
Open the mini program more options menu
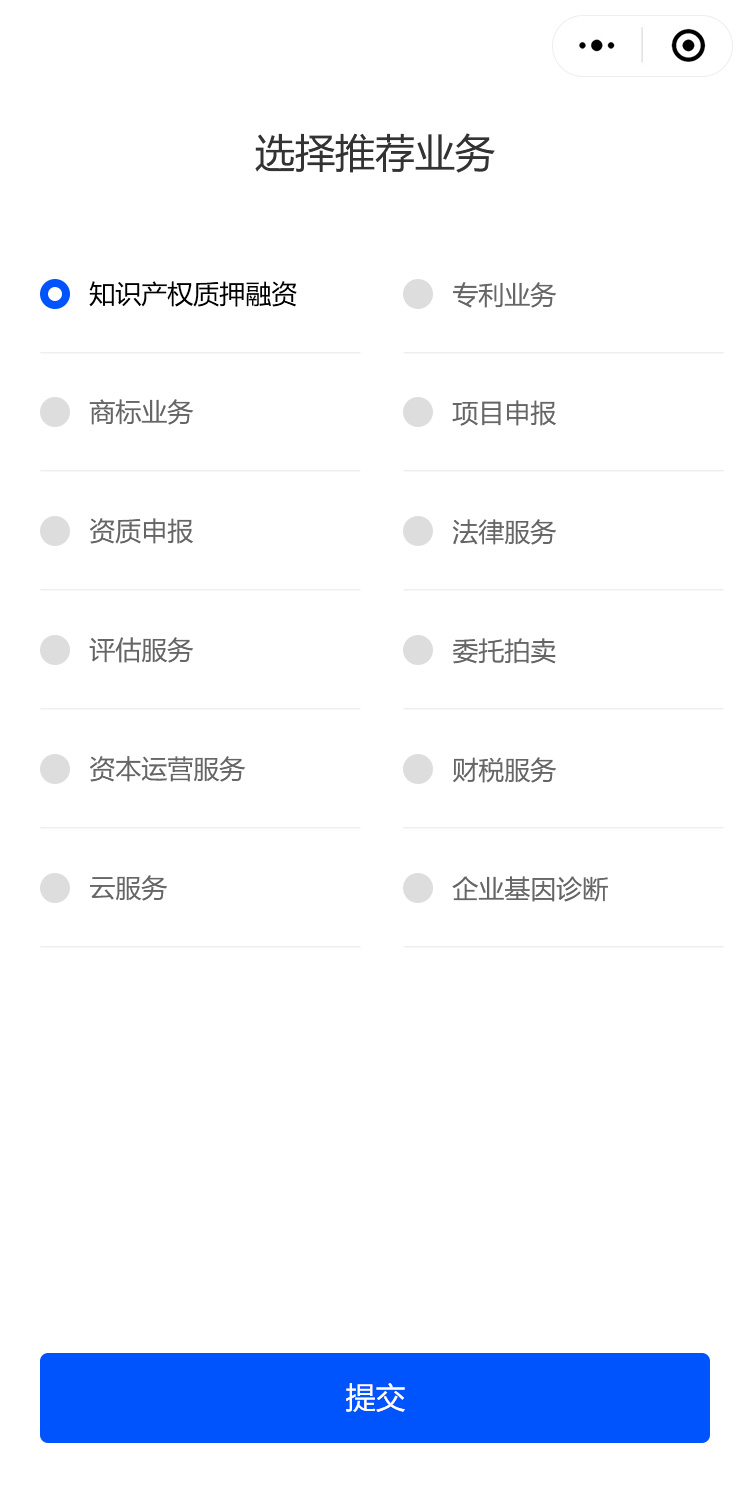pyautogui.click(x=597, y=46)
